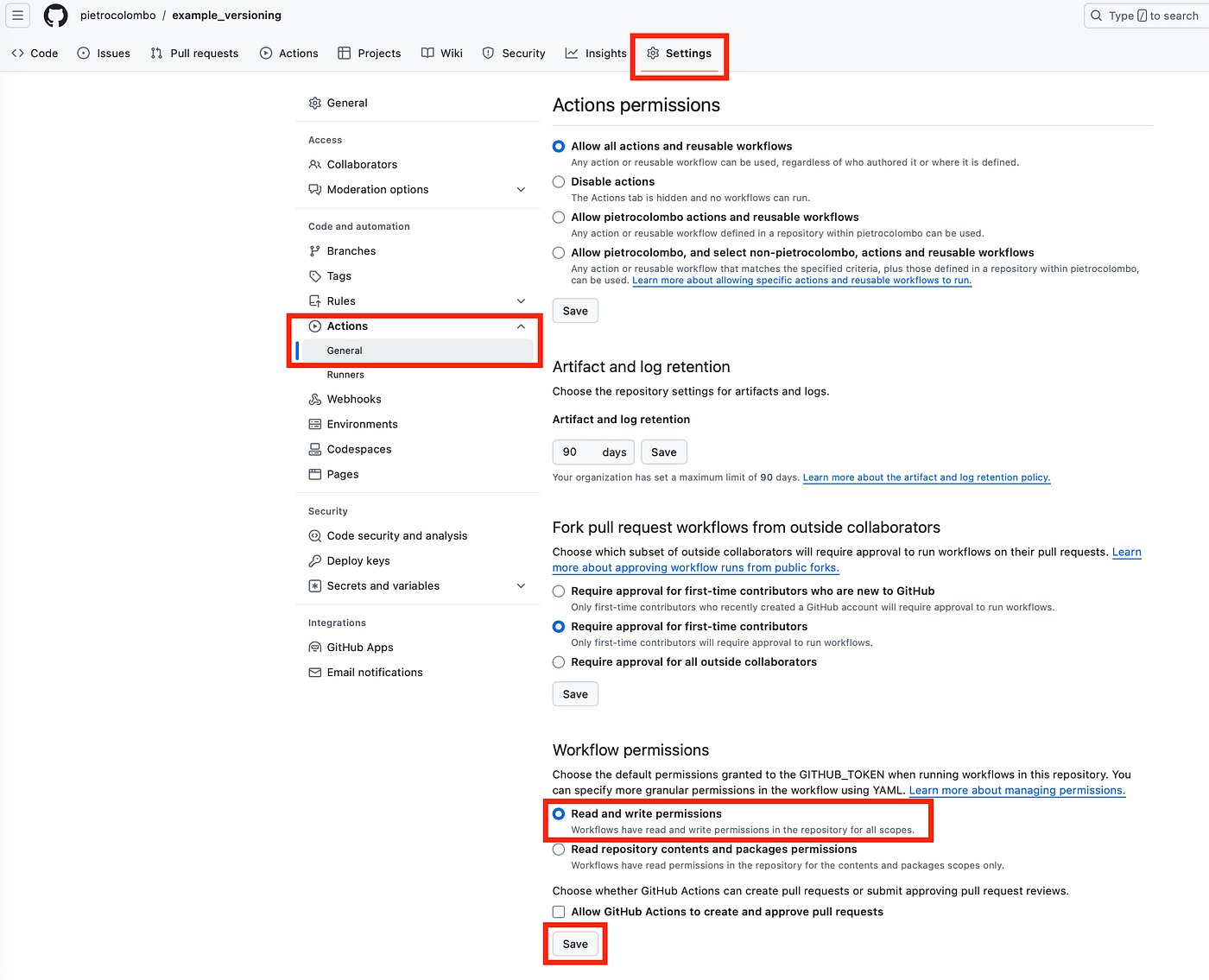Screen dimensions: 1209x980
Task: Select Read and write permissions radio
Action: (559, 814)
